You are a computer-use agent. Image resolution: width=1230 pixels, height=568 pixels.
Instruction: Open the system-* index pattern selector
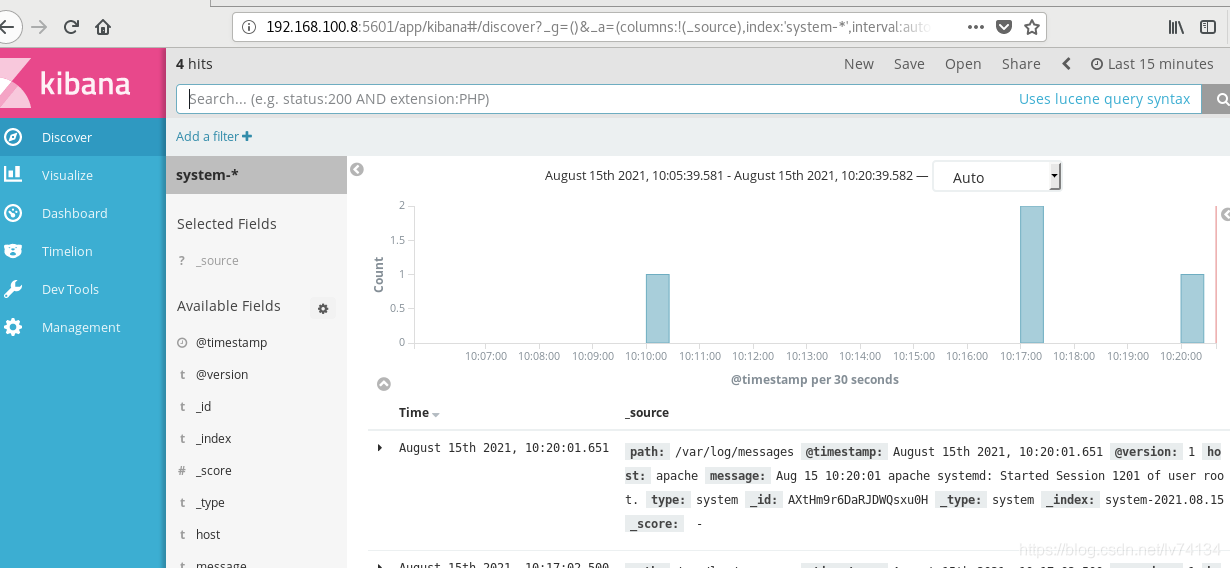point(256,175)
